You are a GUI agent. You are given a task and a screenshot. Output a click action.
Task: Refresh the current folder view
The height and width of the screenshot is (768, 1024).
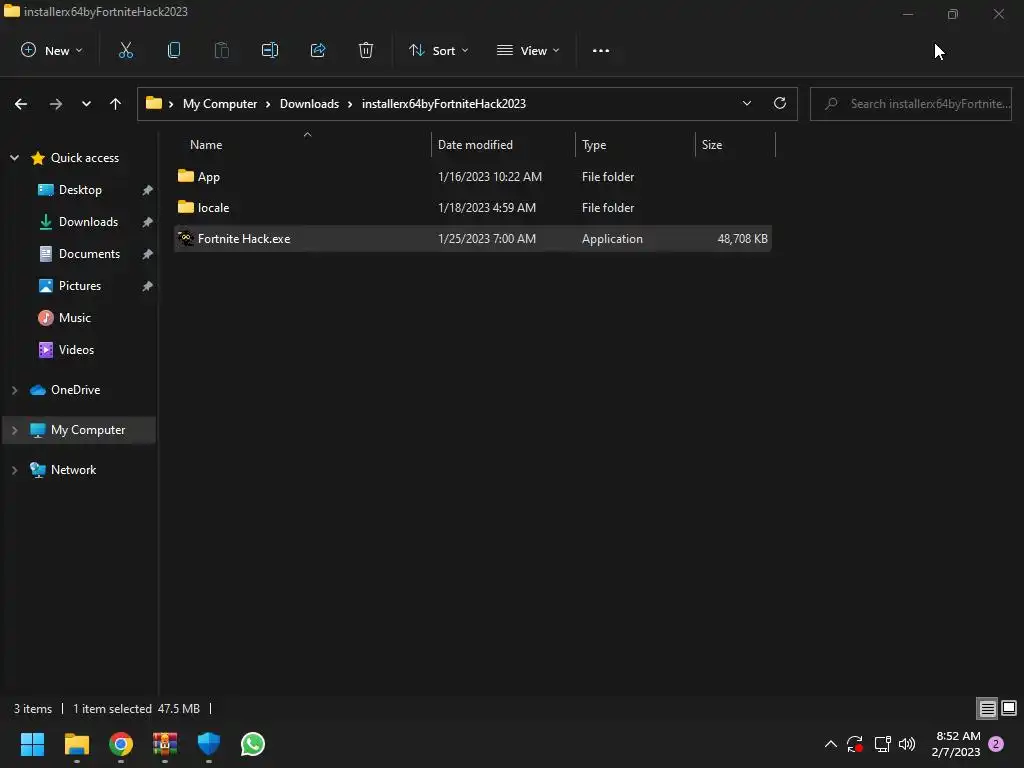pyautogui.click(x=780, y=103)
